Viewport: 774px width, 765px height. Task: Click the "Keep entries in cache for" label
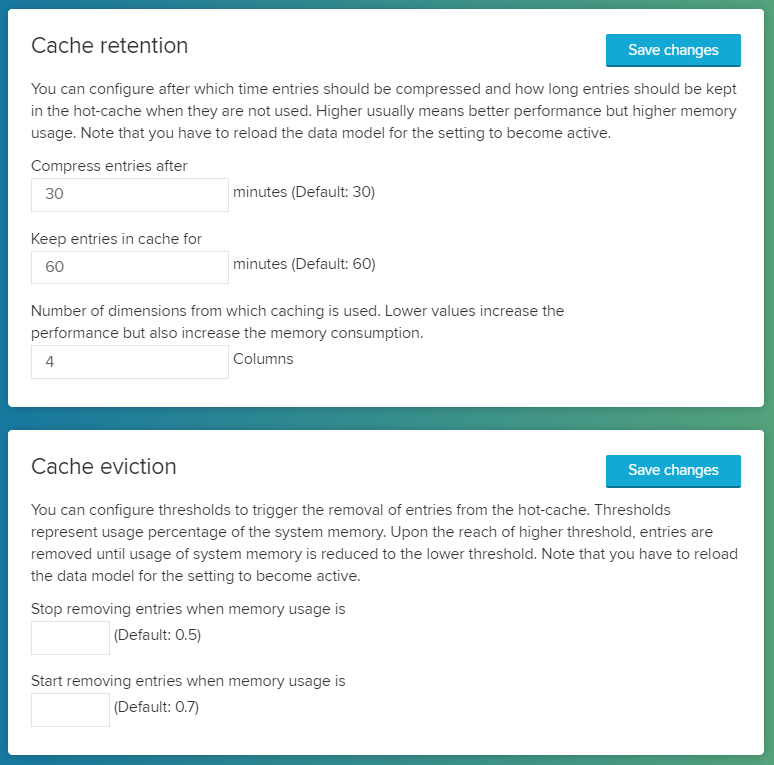click(116, 239)
